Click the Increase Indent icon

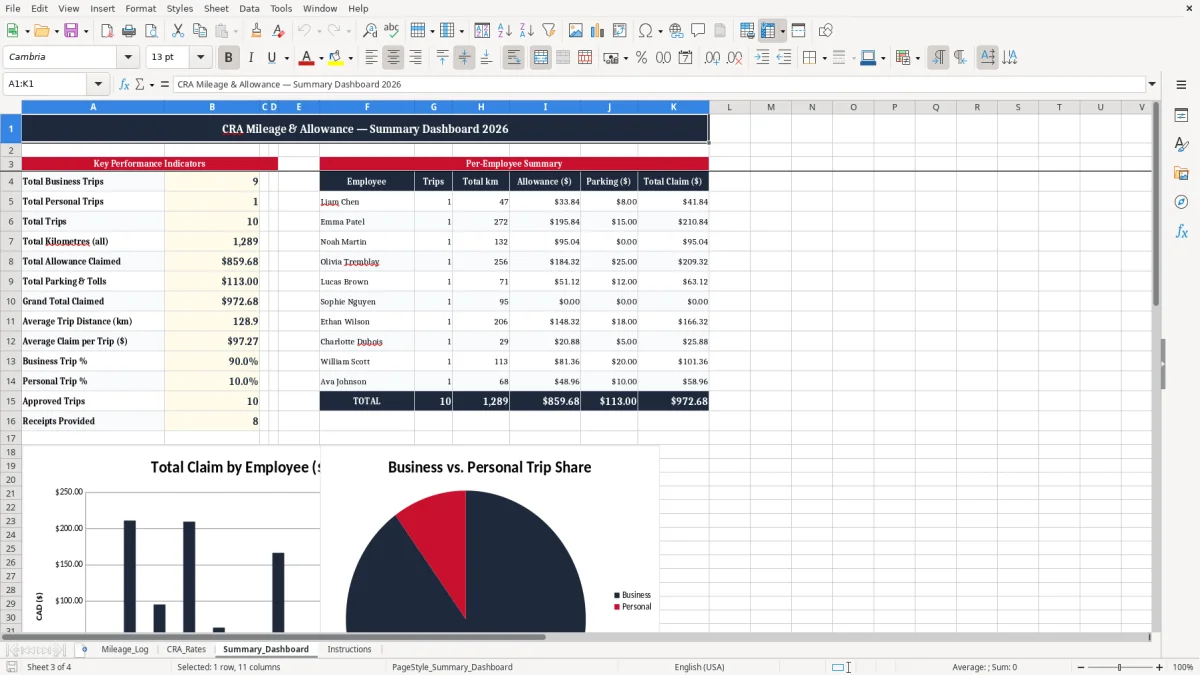(x=762, y=58)
